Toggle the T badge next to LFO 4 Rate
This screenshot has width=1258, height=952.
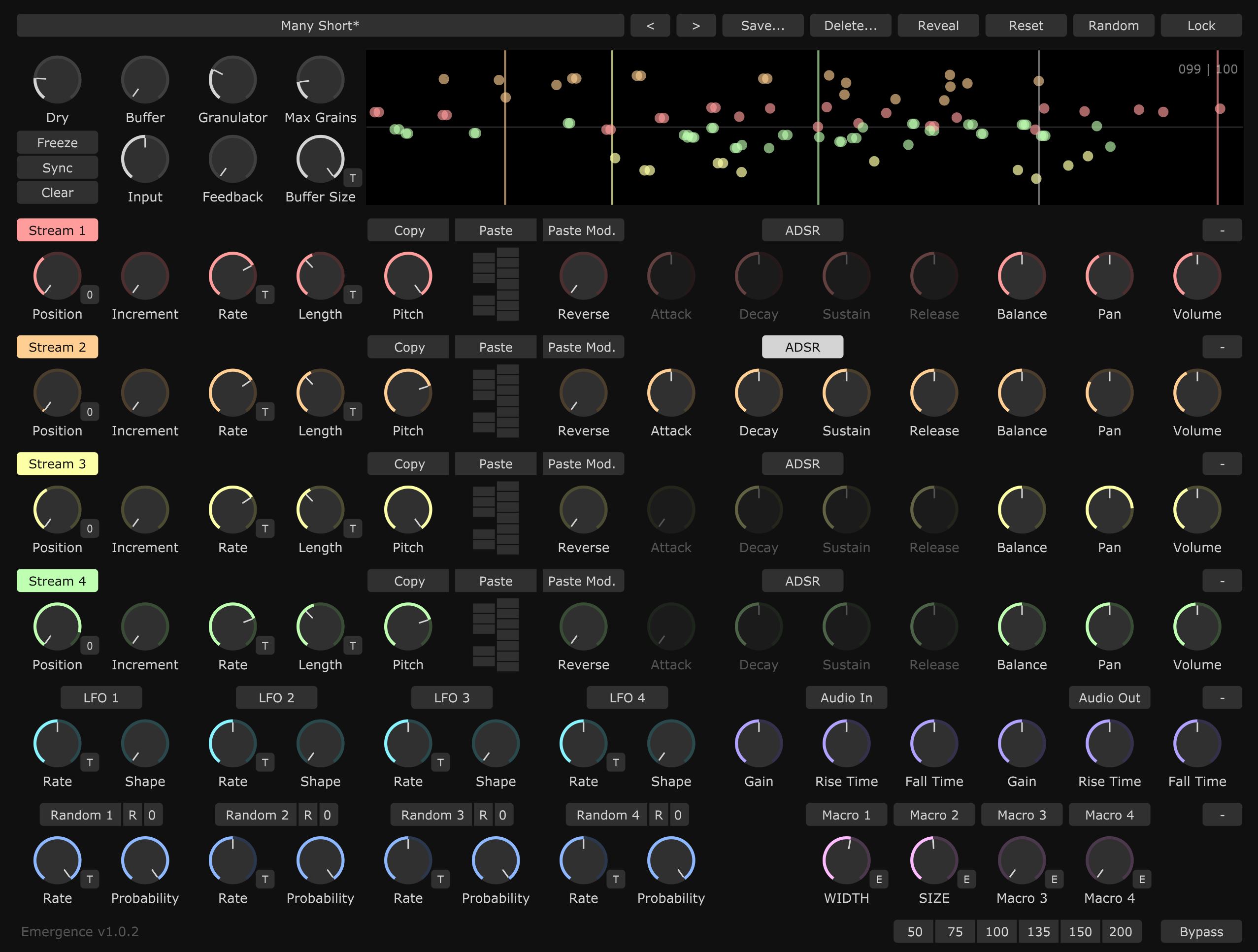coord(615,762)
